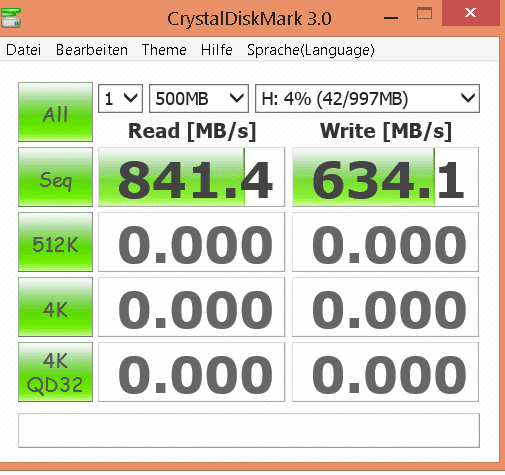
Task: Click the Read [MB/s] column header
Action: pyautogui.click(x=192, y=131)
